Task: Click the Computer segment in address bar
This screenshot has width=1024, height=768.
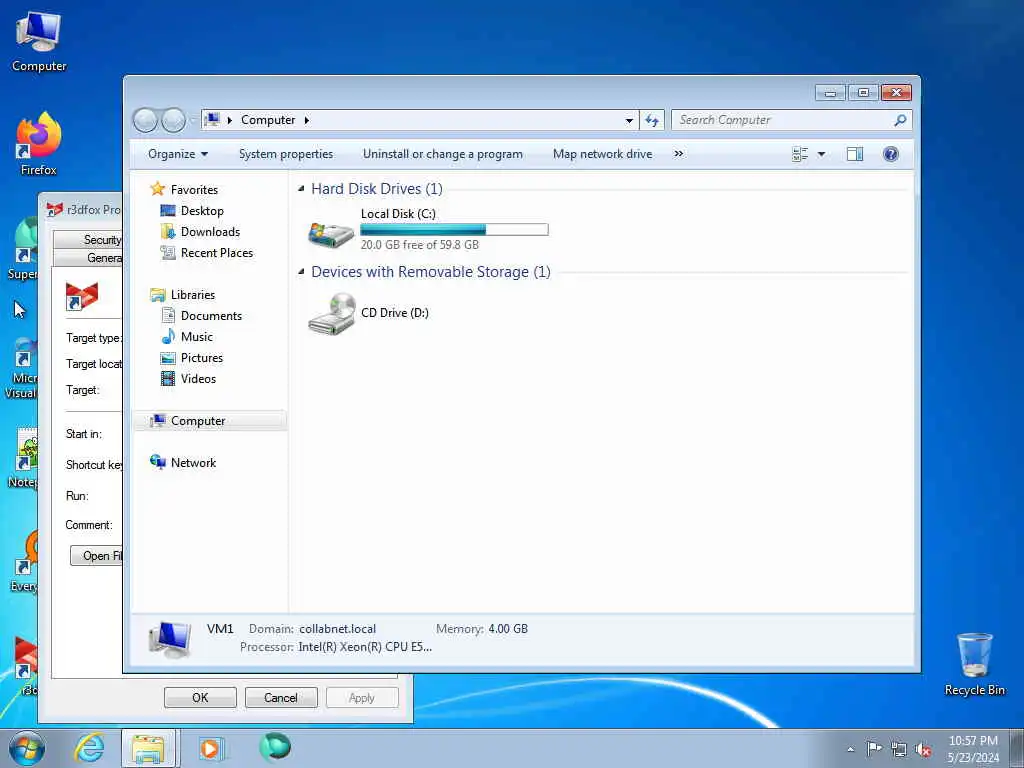Action: 268,120
